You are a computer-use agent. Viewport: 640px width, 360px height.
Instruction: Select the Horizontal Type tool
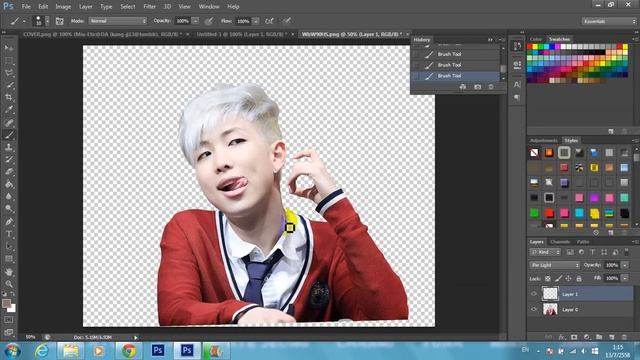pyautogui.click(x=9, y=234)
